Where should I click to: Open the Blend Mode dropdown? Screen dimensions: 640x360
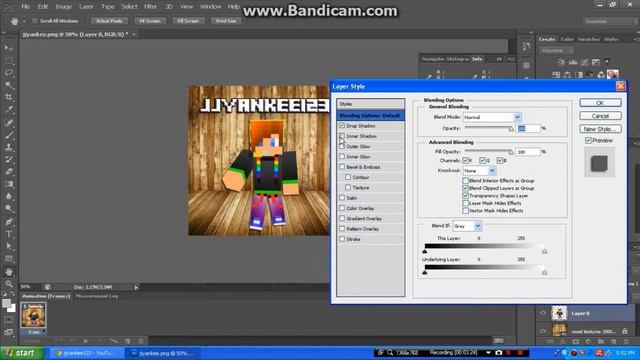pyautogui.click(x=517, y=117)
